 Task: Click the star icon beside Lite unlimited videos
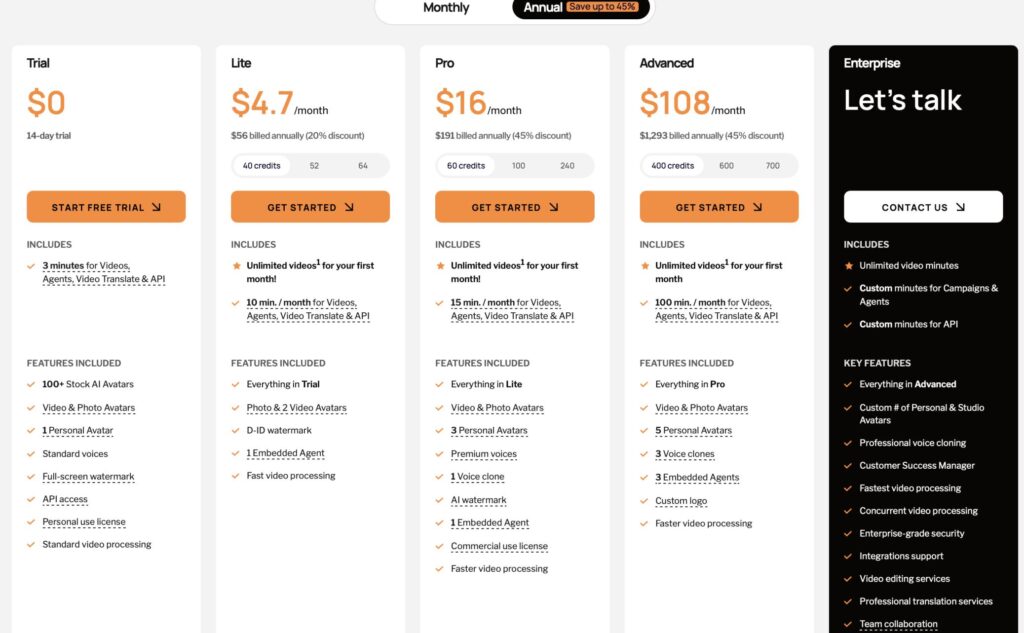tap(236, 266)
